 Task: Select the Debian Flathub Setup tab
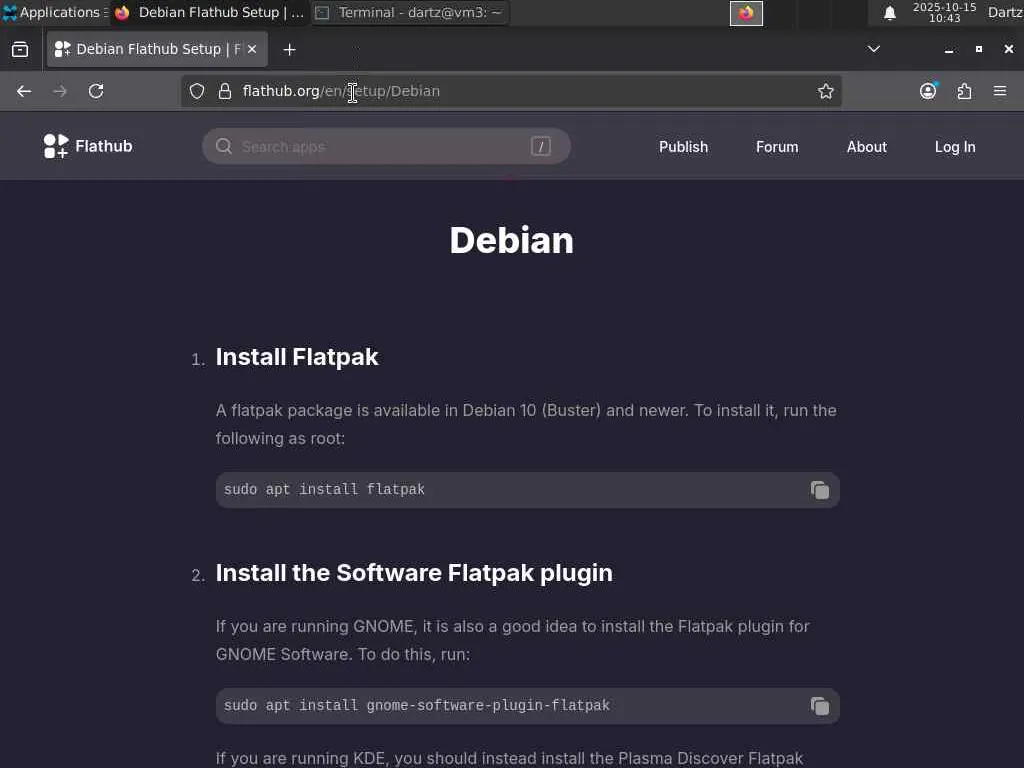157,49
